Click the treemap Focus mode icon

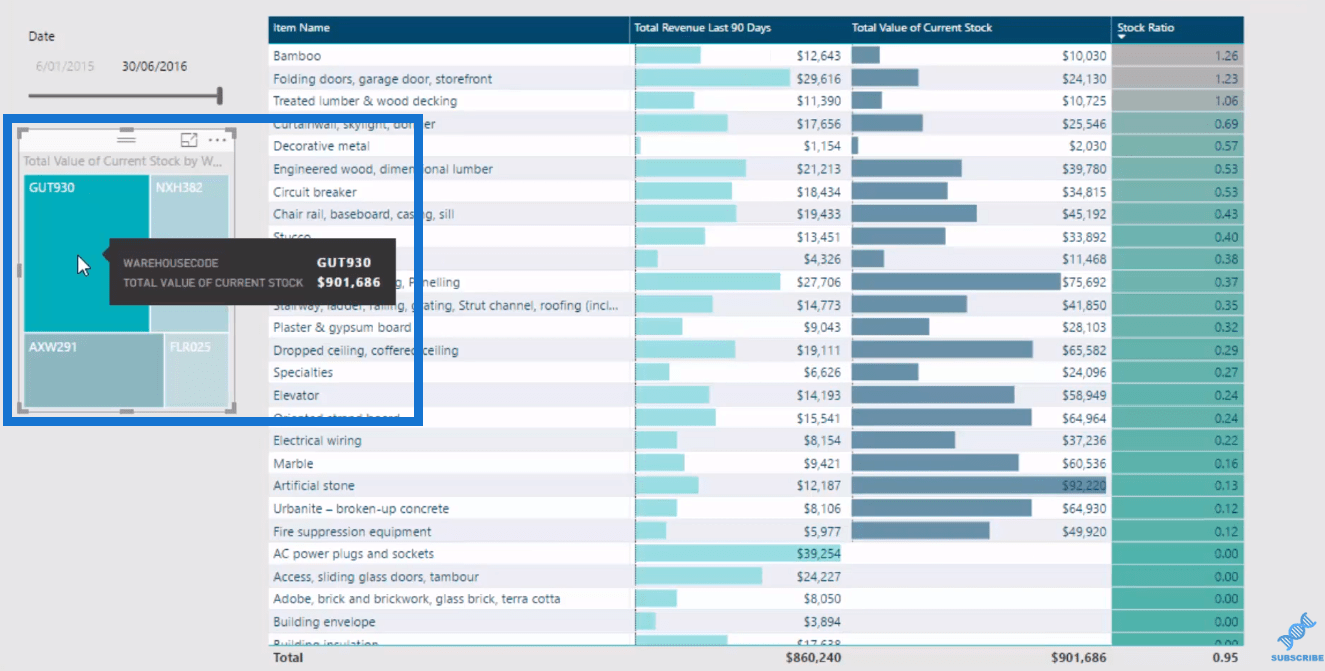coord(188,141)
